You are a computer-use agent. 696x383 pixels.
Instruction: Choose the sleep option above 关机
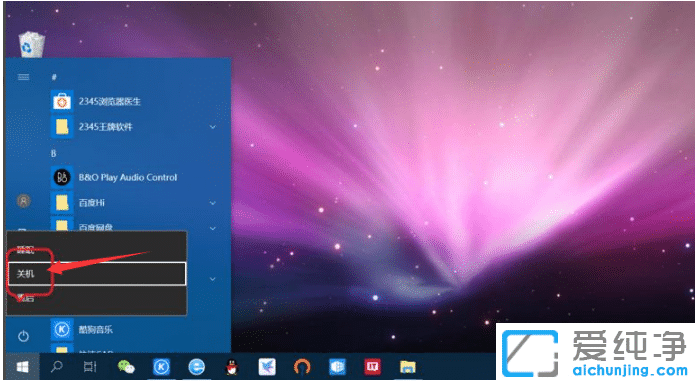tap(97, 250)
